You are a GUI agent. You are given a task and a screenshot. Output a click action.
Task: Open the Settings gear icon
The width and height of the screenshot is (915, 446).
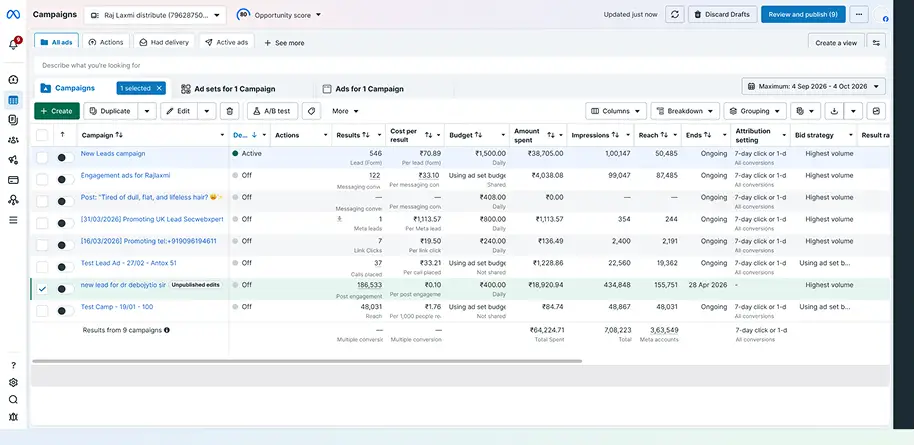[x=13, y=382]
